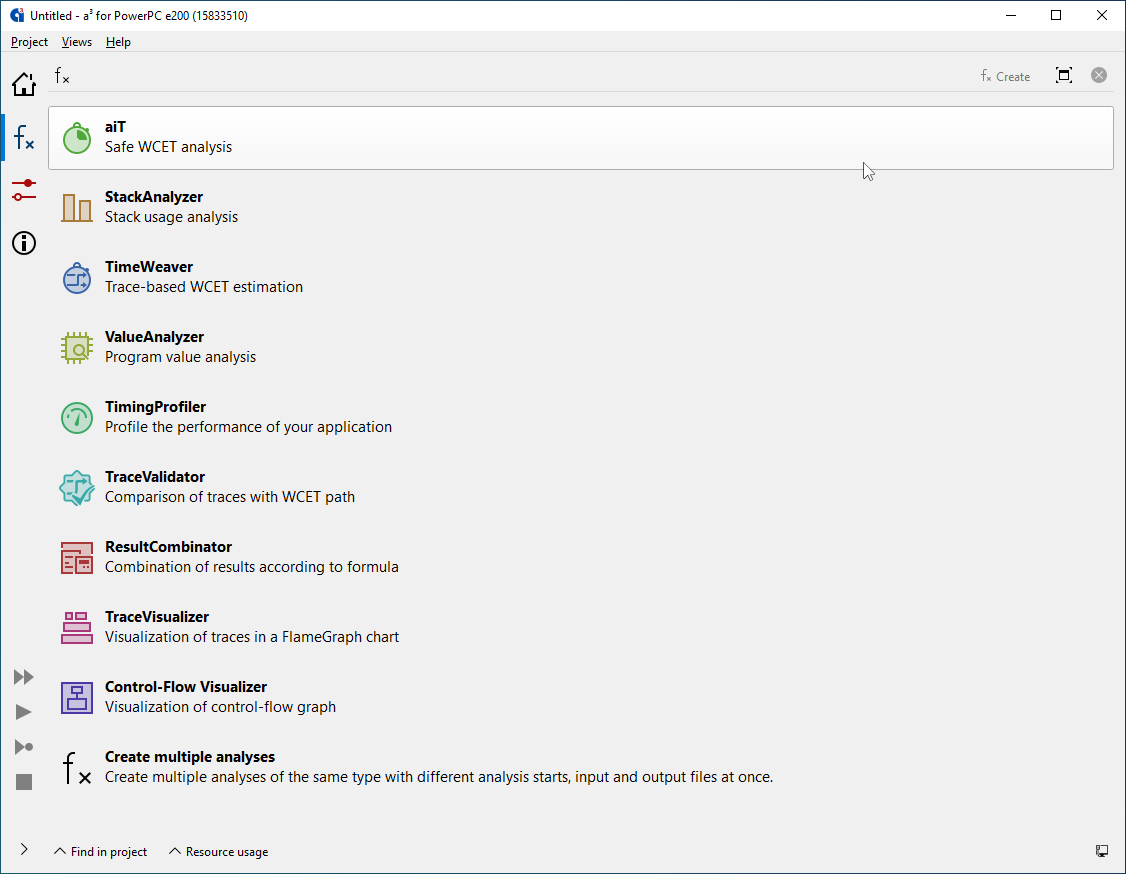1126x874 pixels.
Task: Click 'Trace-based WCET estimation' description
Action: tap(204, 287)
